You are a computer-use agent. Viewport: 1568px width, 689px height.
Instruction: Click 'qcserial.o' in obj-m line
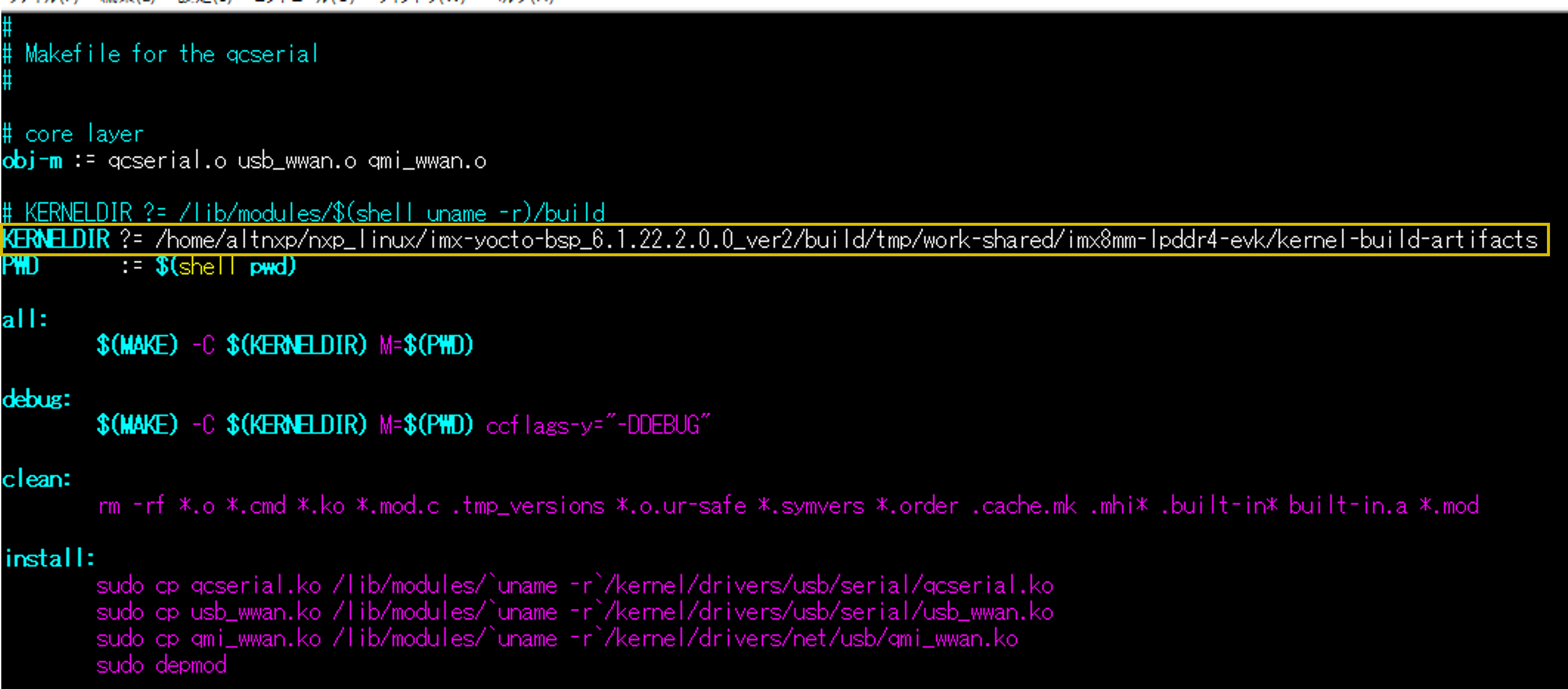pyautogui.click(x=167, y=161)
